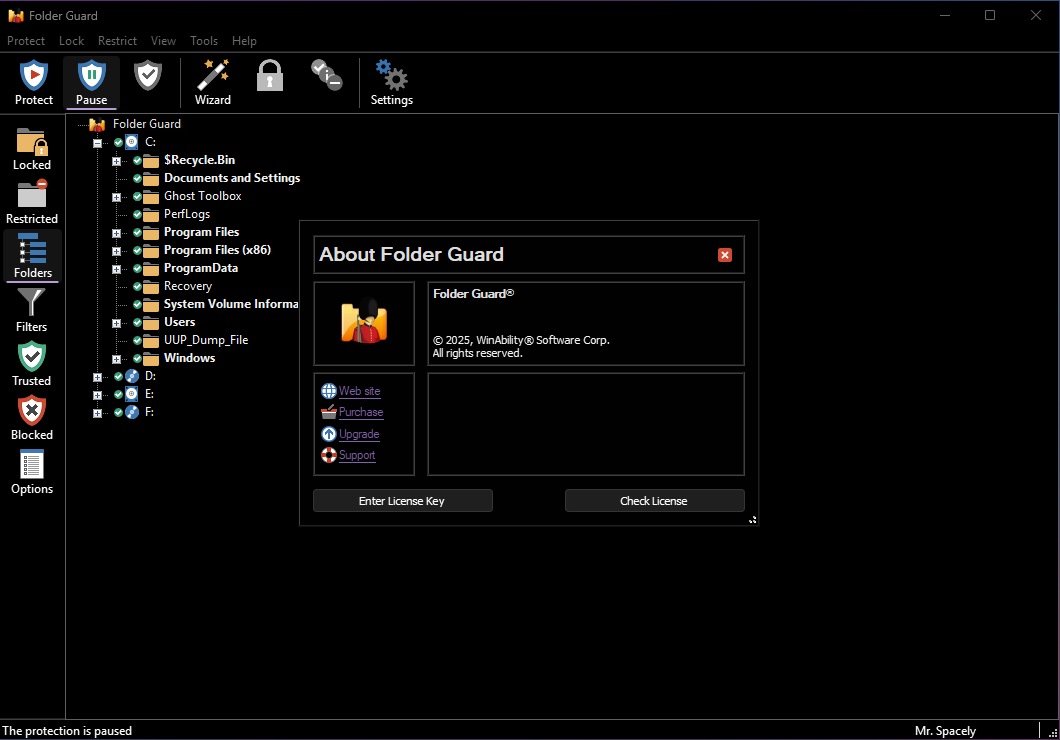
Task: Open the Tools menu
Action: [x=203, y=41]
